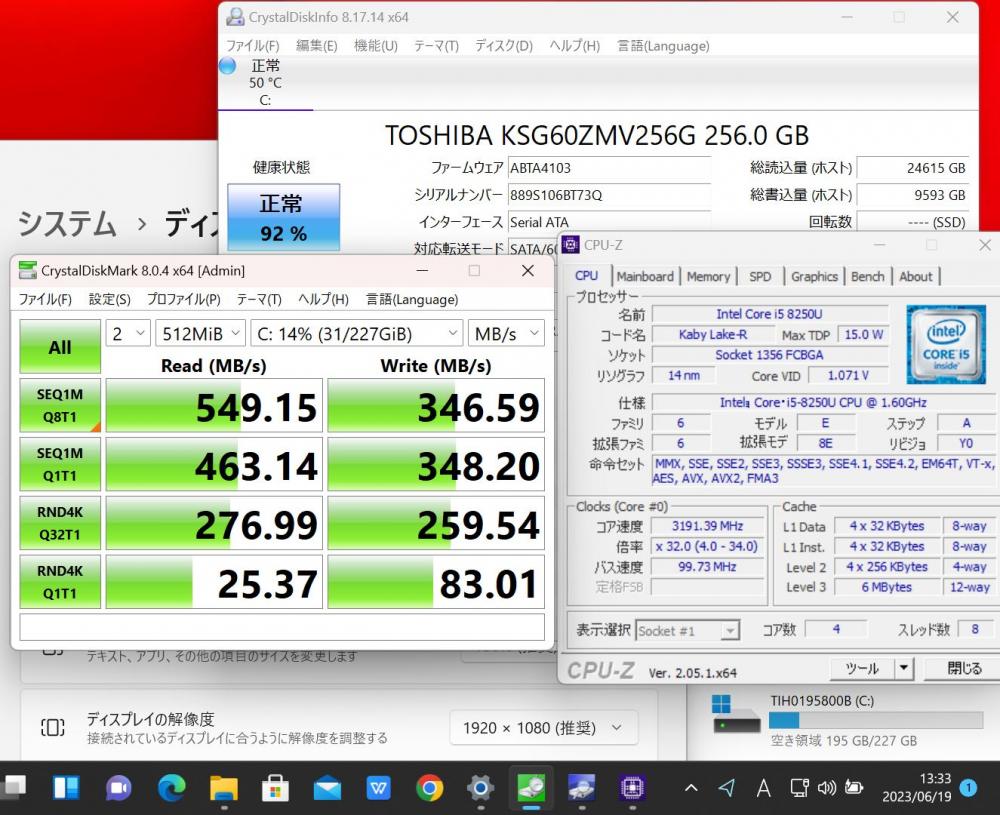Open Microsoft Store from the taskbar
This screenshot has width=1000, height=815.
click(x=276, y=788)
